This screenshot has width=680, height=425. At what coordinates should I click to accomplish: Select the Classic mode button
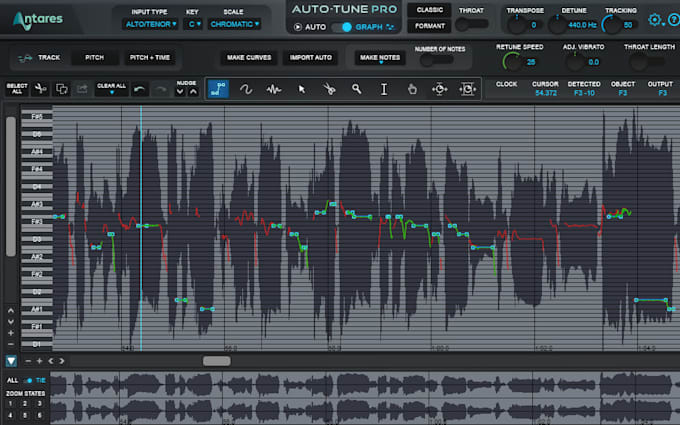point(429,10)
